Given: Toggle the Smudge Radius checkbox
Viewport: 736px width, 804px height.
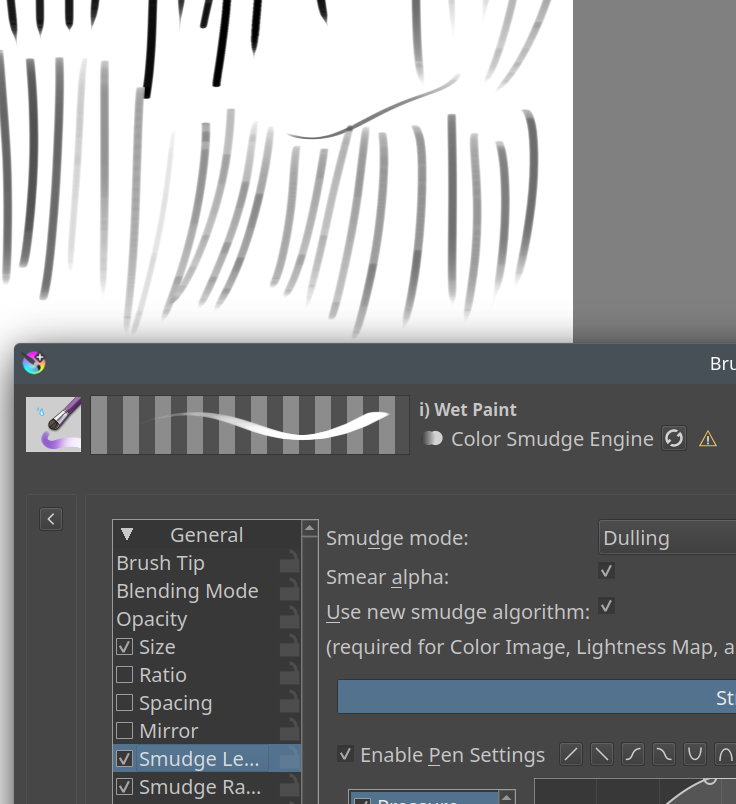Looking at the screenshot, I should (x=125, y=787).
